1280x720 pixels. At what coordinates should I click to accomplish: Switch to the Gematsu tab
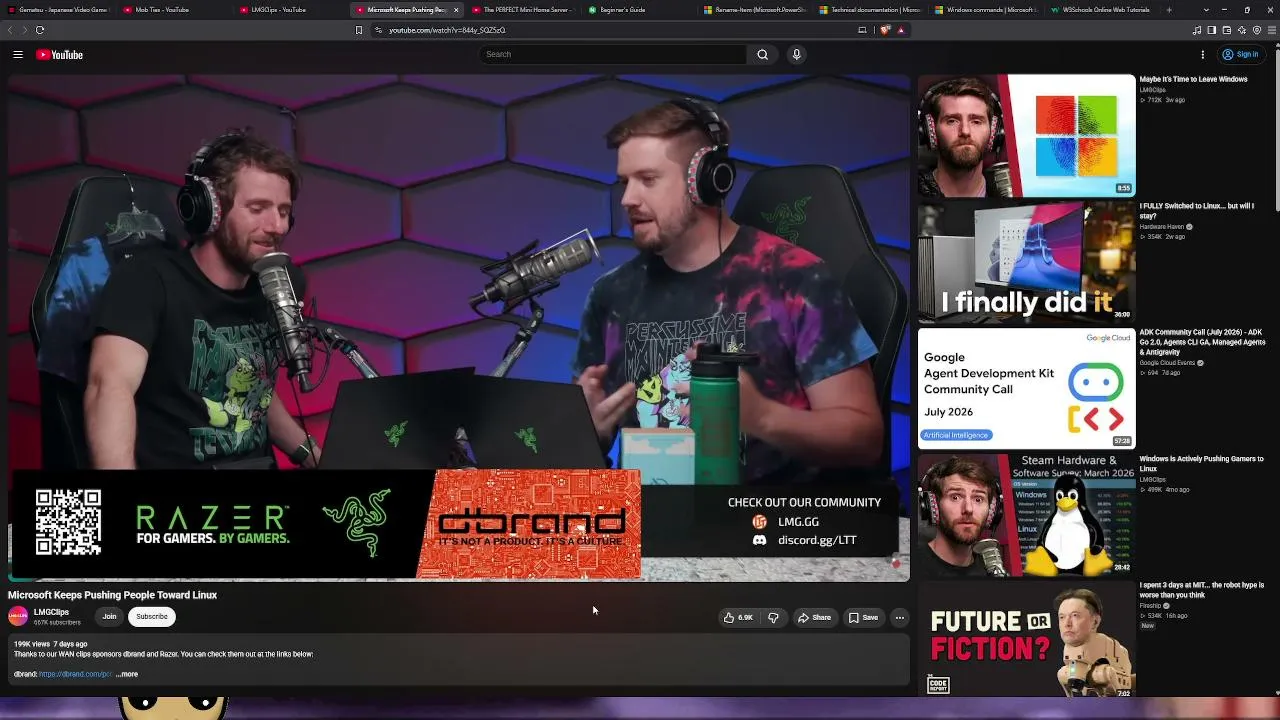coord(58,10)
